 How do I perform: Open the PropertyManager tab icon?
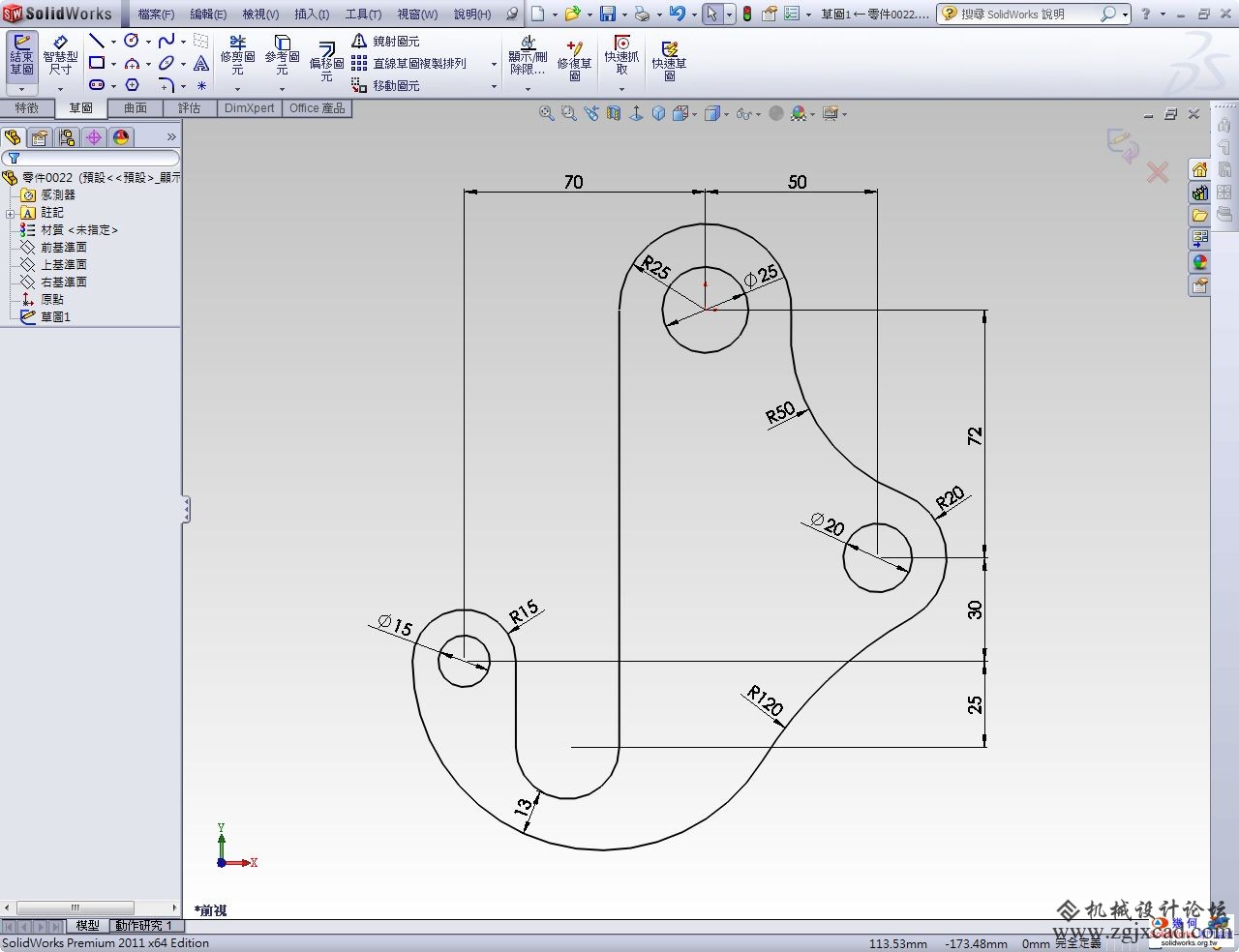(x=40, y=137)
